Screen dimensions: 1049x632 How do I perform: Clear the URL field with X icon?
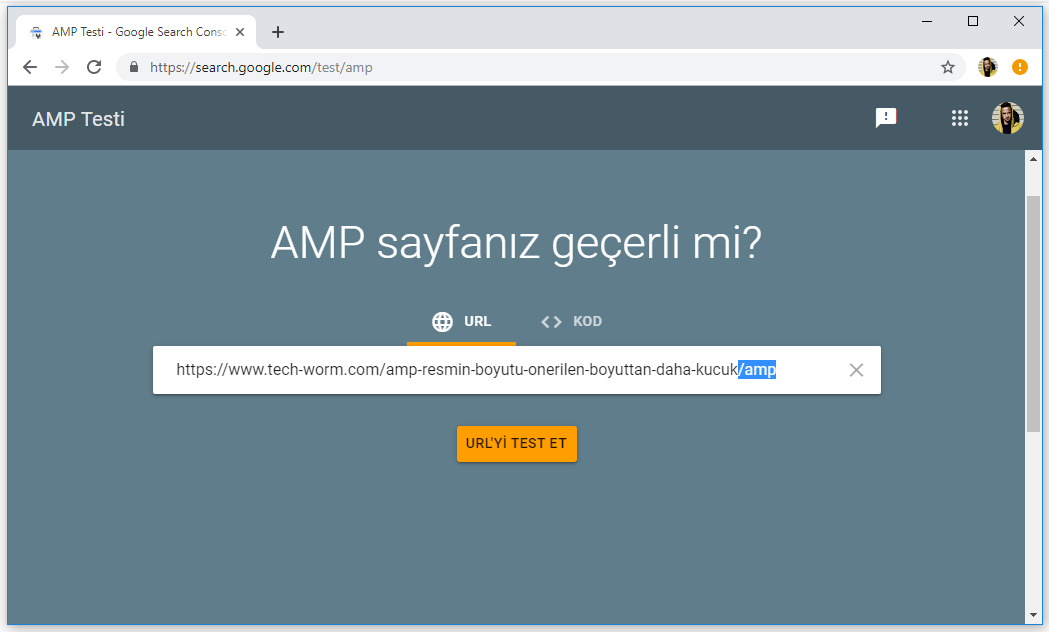click(x=856, y=370)
